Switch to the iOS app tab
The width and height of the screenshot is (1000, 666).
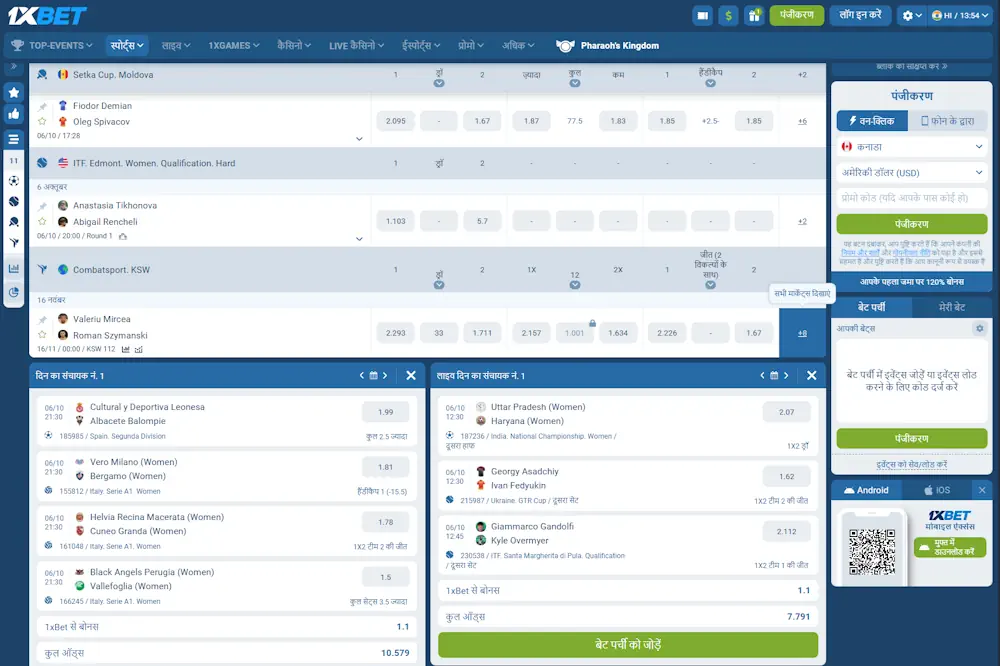937,490
